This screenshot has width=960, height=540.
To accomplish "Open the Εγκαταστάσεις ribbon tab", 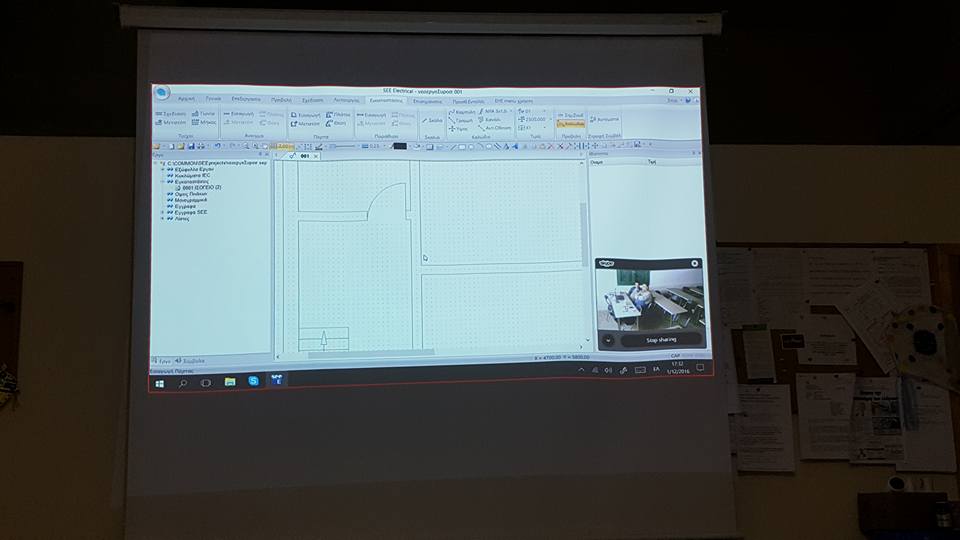I will [x=385, y=101].
